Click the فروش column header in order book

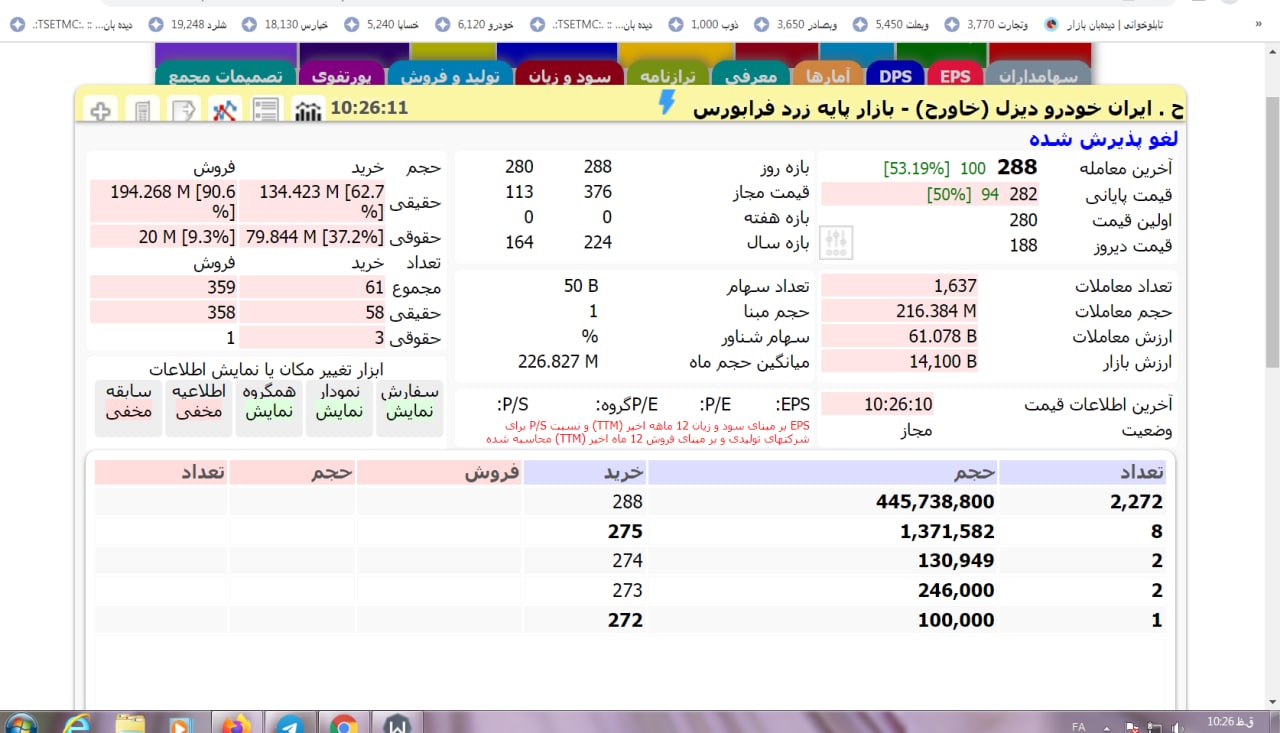[440, 472]
